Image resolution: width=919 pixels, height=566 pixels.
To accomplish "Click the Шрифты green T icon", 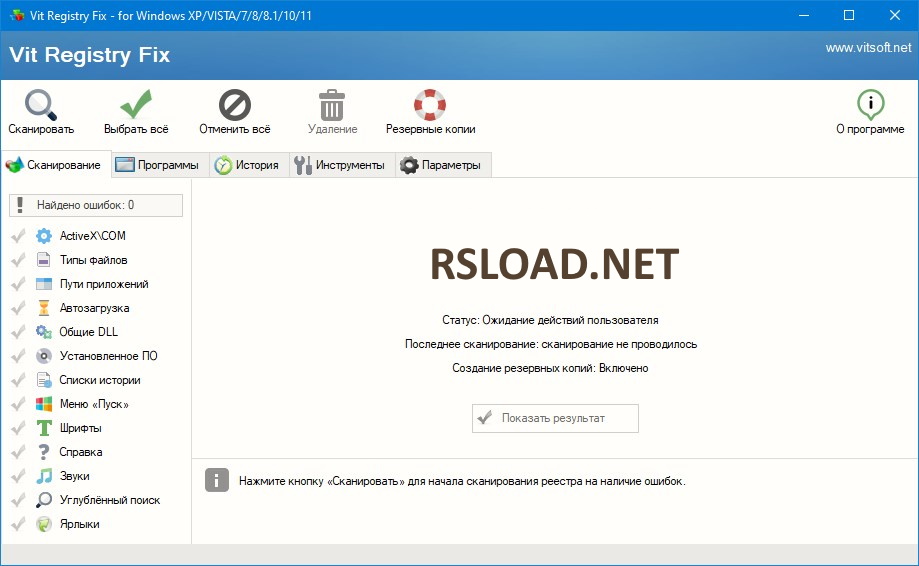I will point(43,428).
